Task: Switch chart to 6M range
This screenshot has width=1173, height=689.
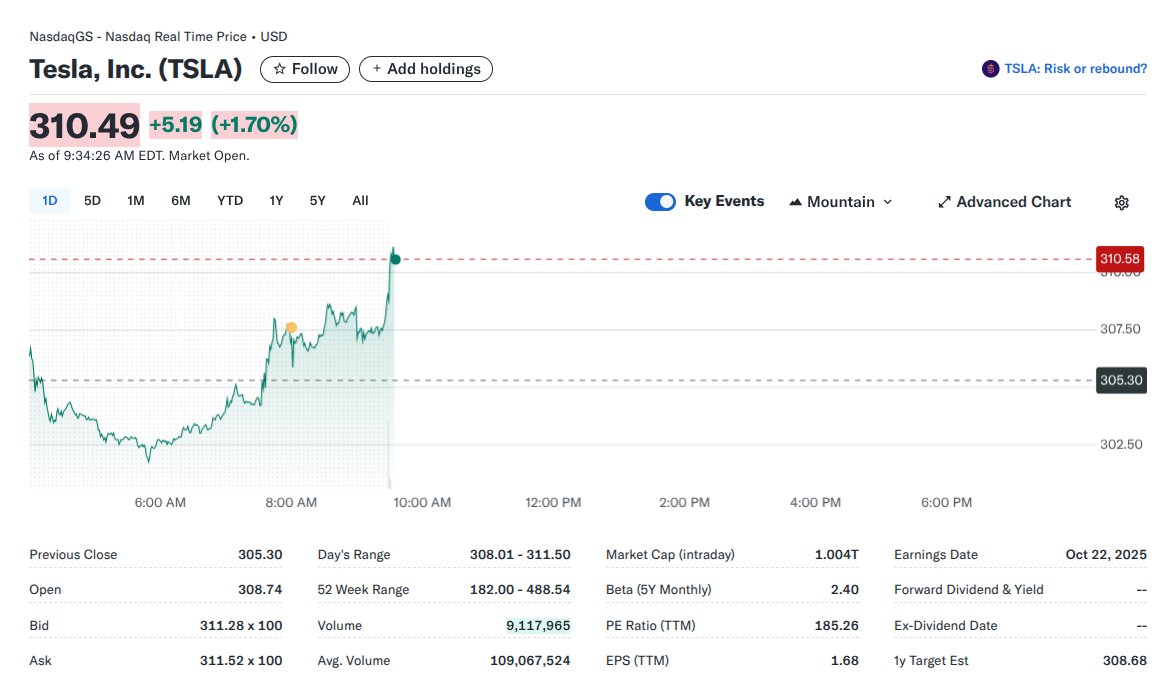Action: (180, 200)
